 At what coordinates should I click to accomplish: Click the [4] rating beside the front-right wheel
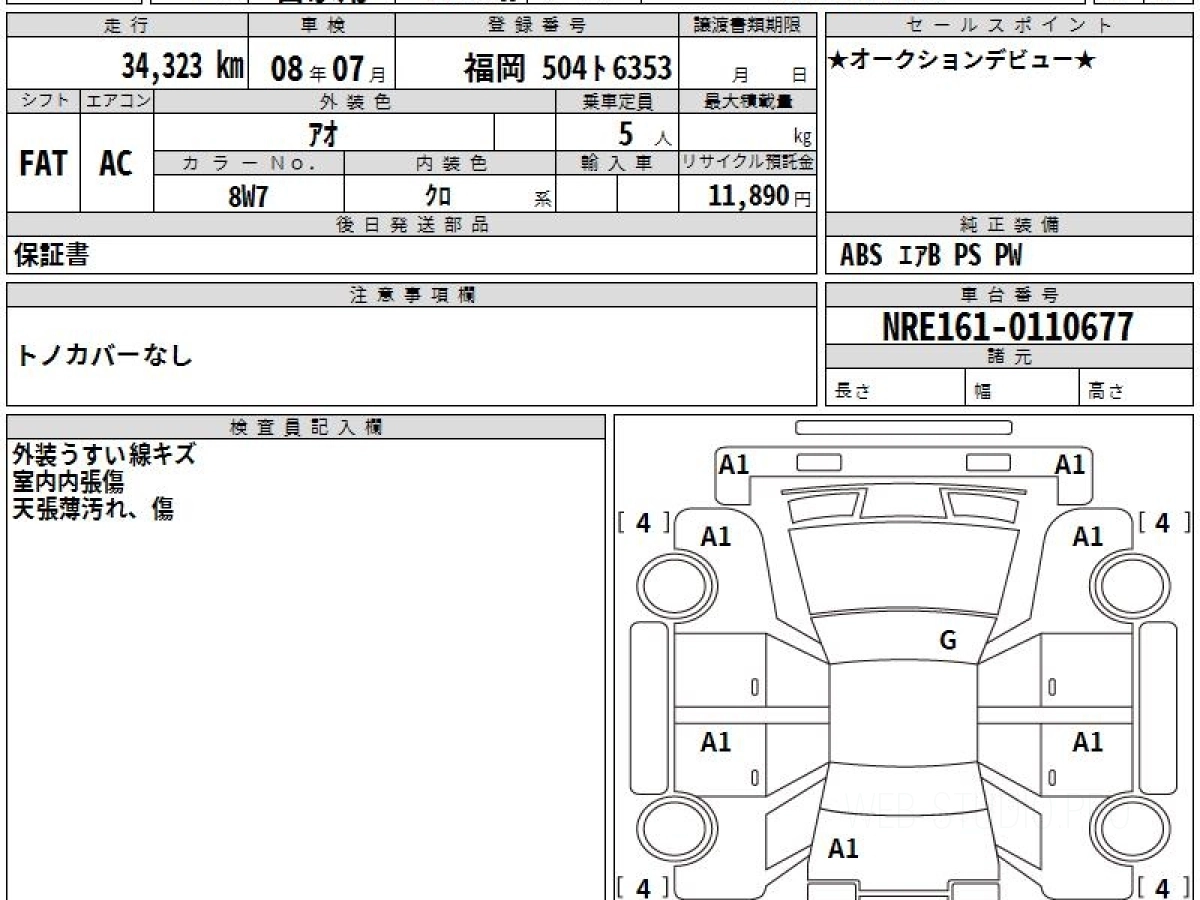coord(1162,522)
